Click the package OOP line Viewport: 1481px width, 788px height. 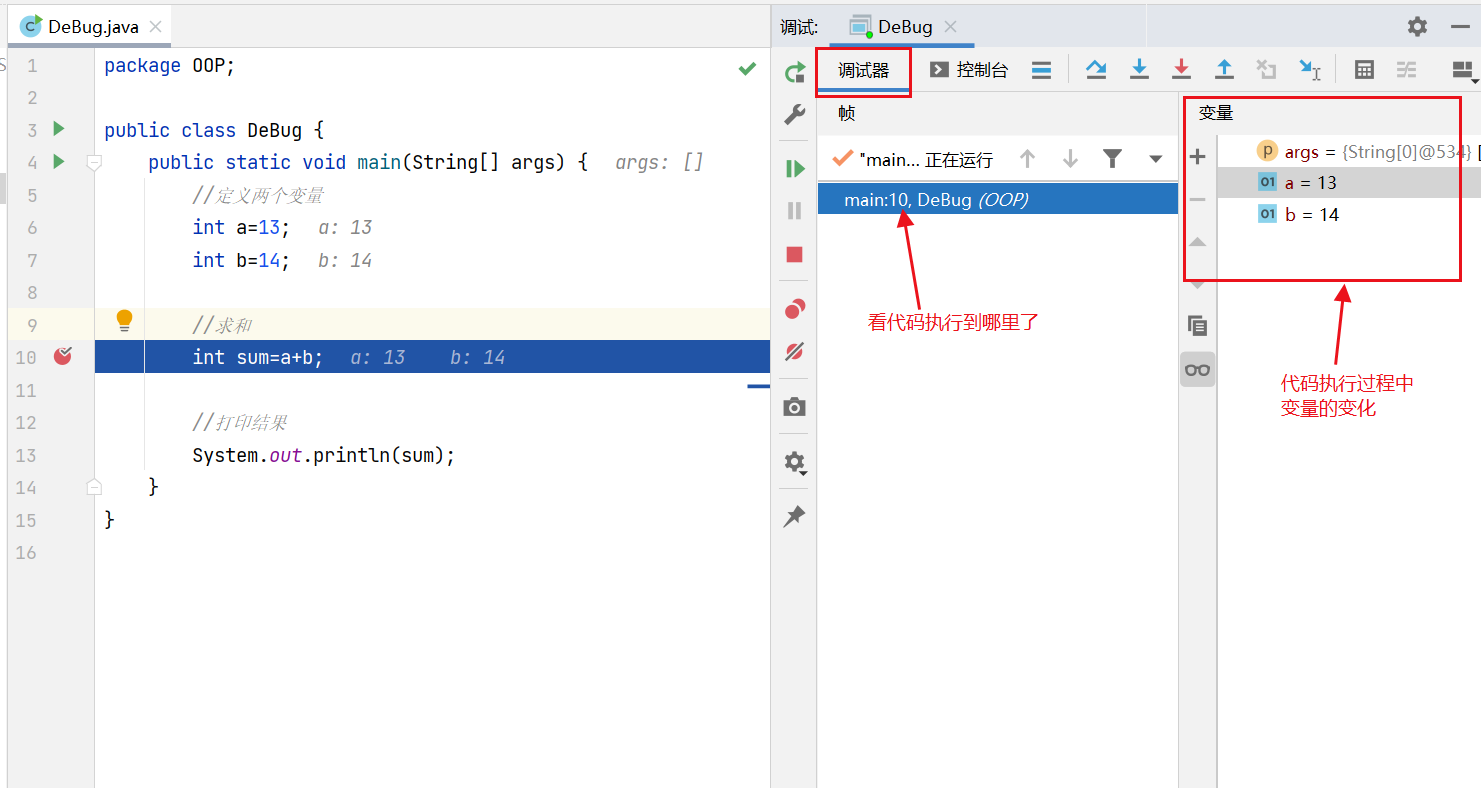pyautogui.click(x=169, y=65)
